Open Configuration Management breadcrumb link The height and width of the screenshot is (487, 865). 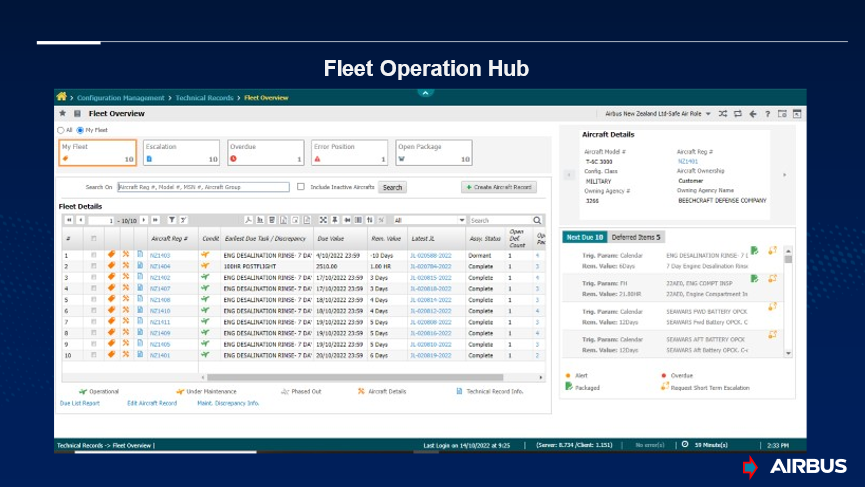tap(120, 98)
